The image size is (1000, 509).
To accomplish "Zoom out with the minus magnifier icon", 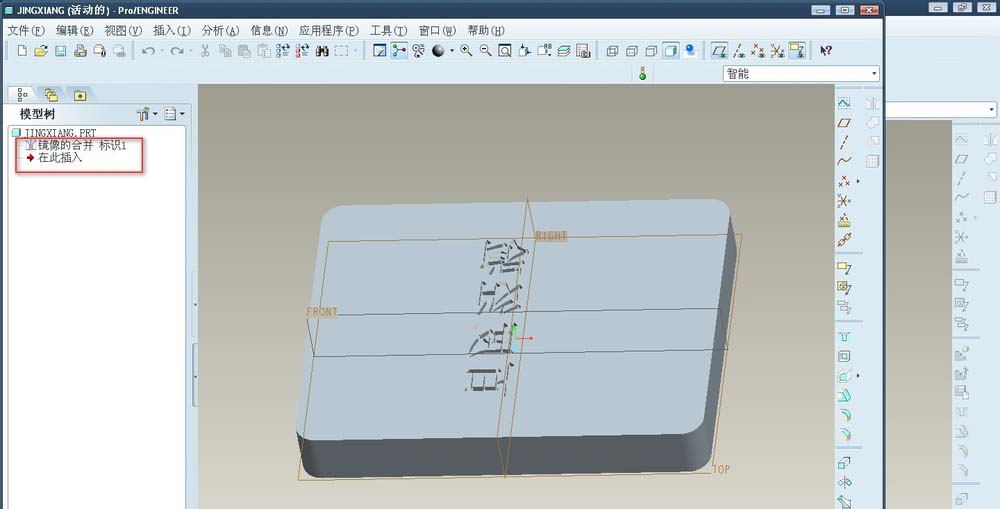I will [x=485, y=51].
